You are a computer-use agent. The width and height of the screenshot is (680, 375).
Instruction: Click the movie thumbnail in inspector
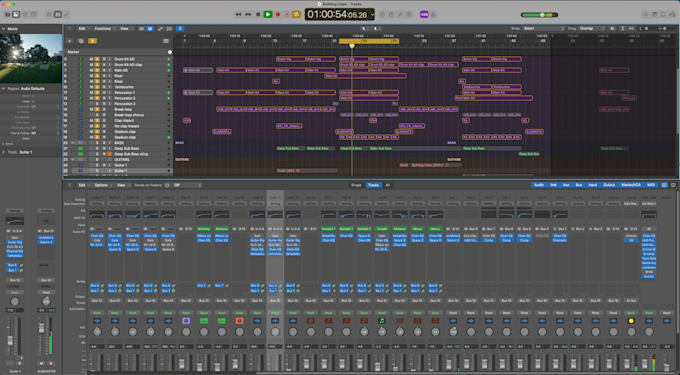tap(31, 59)
